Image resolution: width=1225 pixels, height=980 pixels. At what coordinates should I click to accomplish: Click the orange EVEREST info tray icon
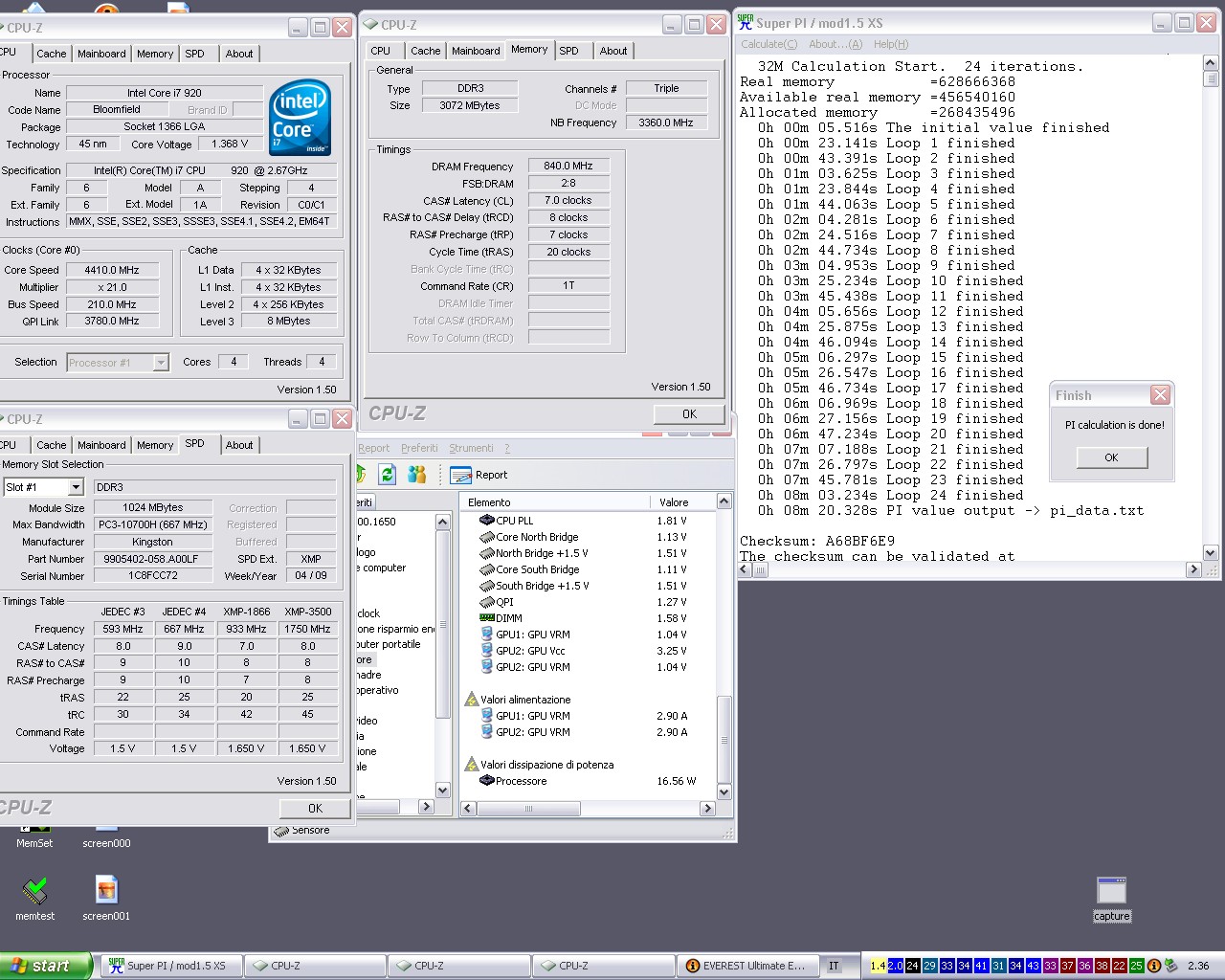click(1154, 966)
